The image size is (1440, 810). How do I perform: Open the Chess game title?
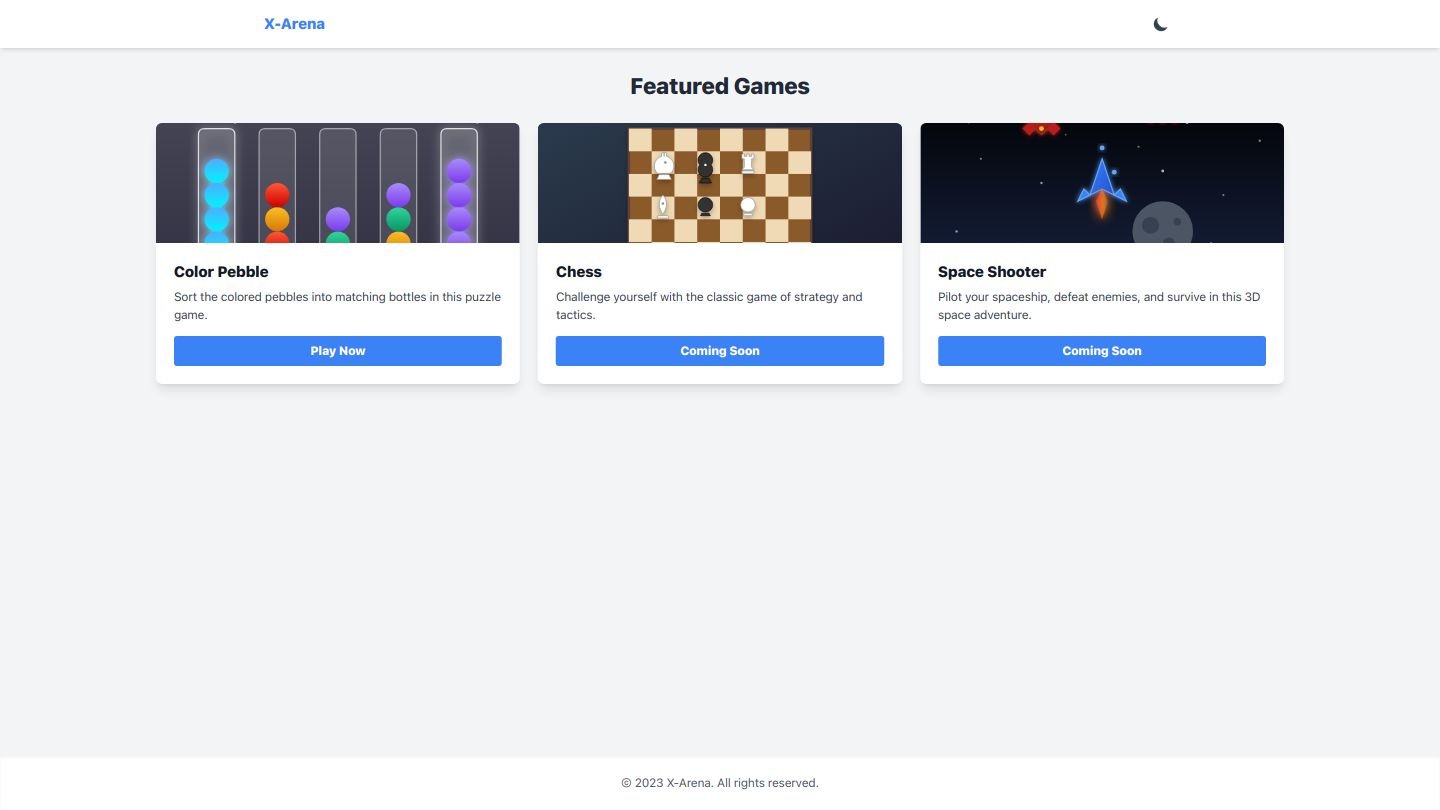579,272
